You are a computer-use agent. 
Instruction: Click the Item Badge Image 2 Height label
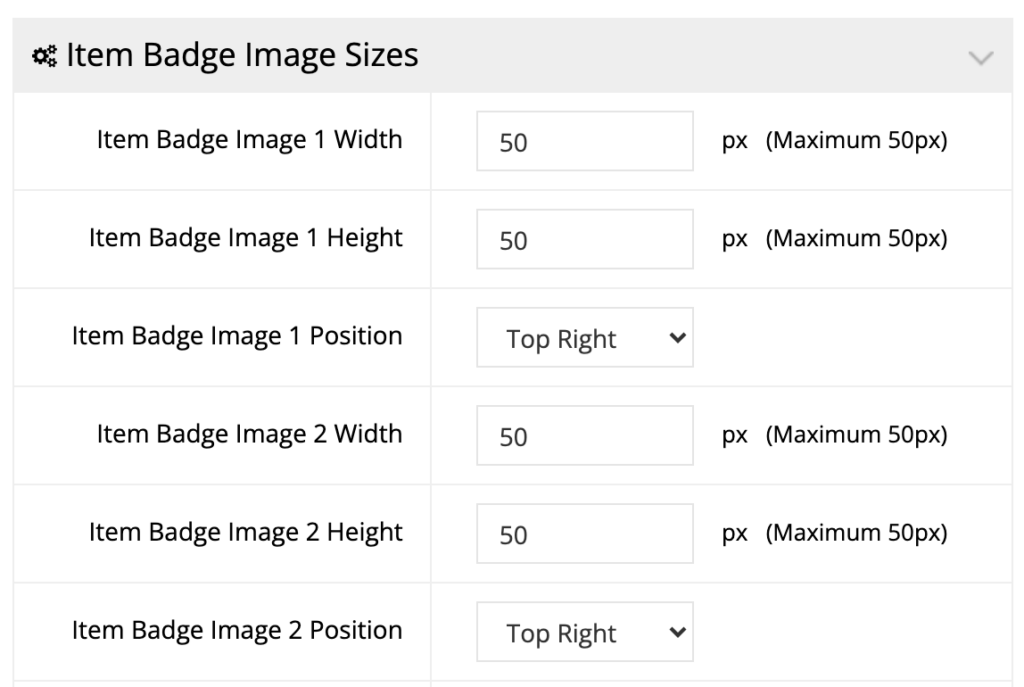coord(246,532)
